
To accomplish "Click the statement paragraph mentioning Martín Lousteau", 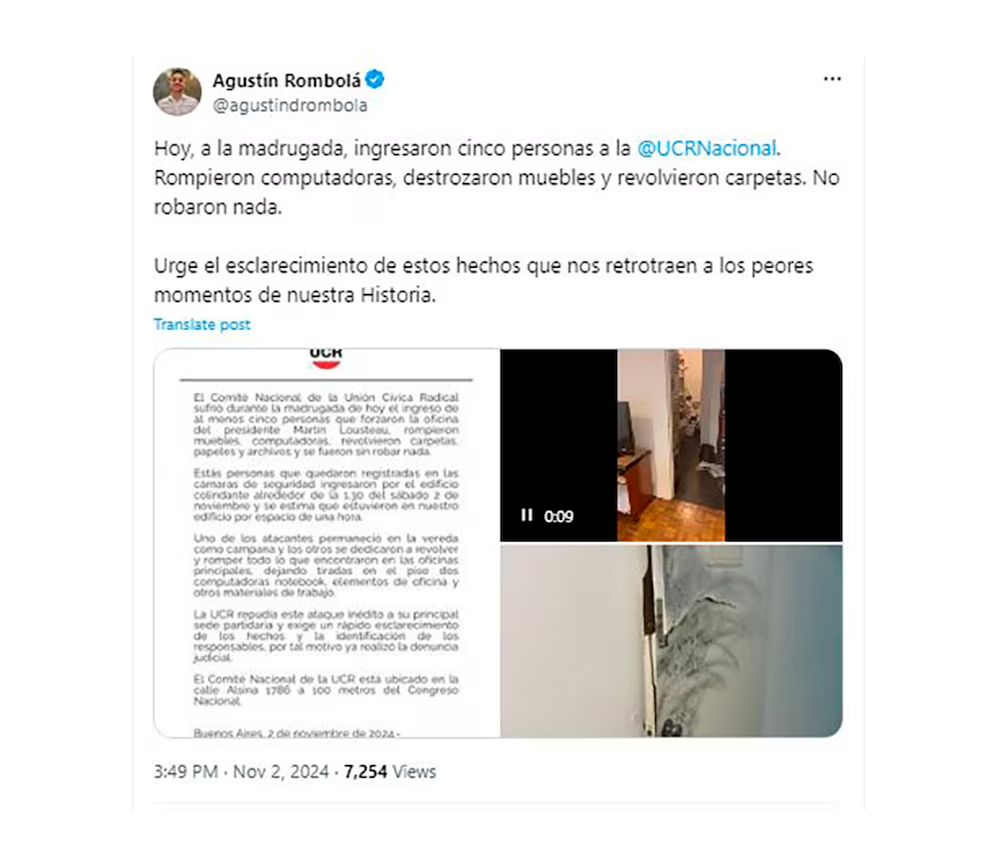I will (x=326, y=424).
